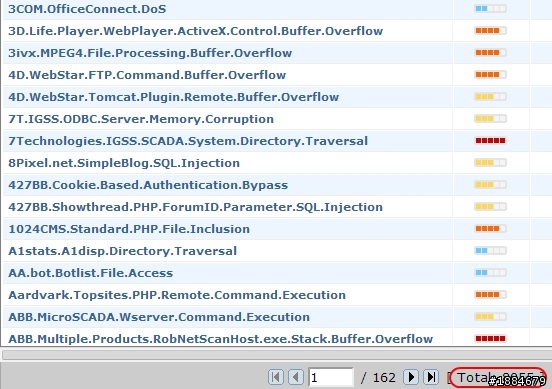Open 4D.WebStar.FTP.Command.Buffer.Overflow entry

point(147,75)
